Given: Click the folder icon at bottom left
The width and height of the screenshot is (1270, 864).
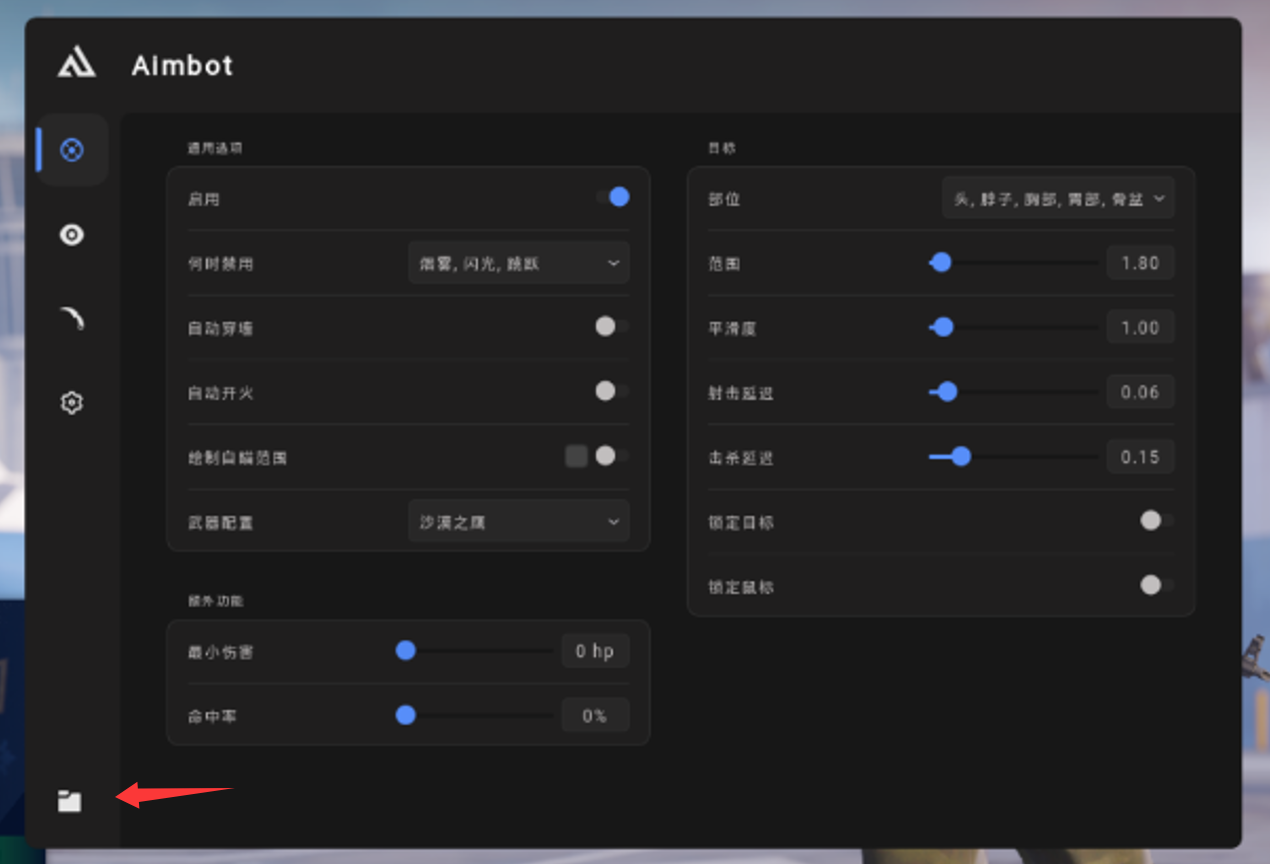Looking at the screenshot, I should pyautogui.click(x=69, y=801).
